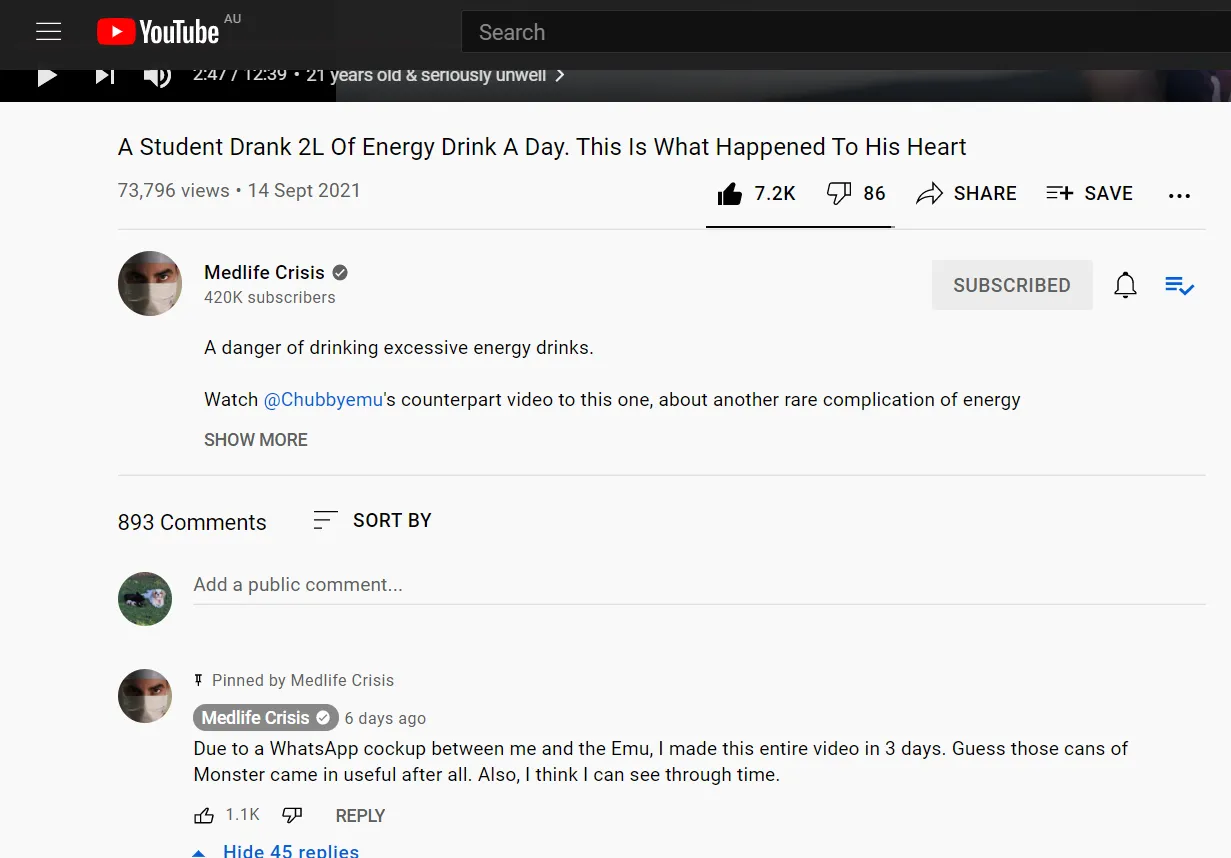Click the YouTube logo
This screenshot has width=1231, height=858.
click(x=158, y=32)
